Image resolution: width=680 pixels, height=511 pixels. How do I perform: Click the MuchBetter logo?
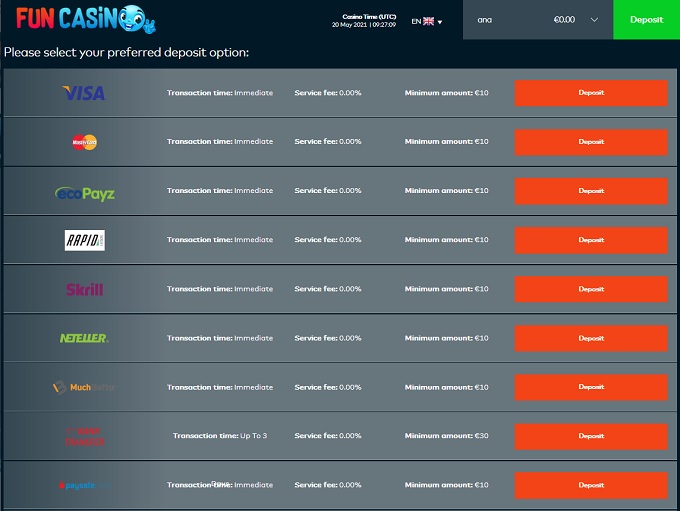tap(84, 387)
